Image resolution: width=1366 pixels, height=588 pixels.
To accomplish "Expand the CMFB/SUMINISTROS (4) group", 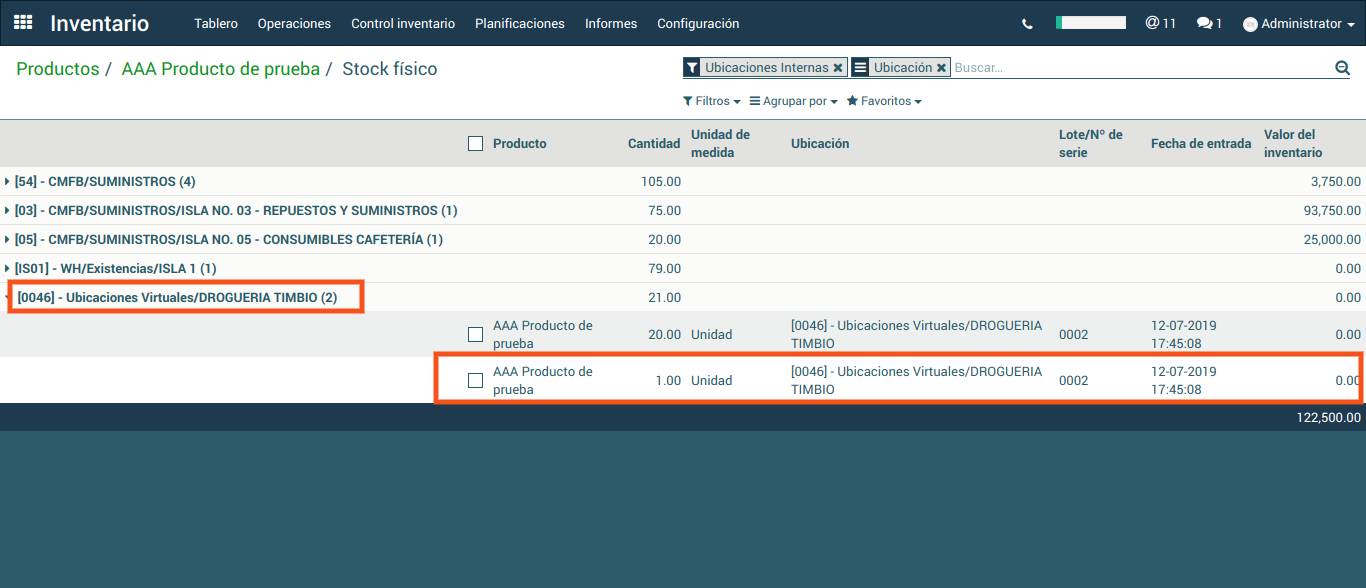I will coord(105,182).
